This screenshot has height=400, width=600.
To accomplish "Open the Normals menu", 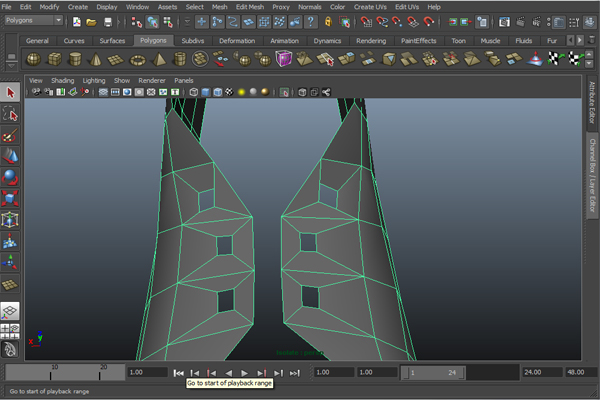I will [310, 7].
